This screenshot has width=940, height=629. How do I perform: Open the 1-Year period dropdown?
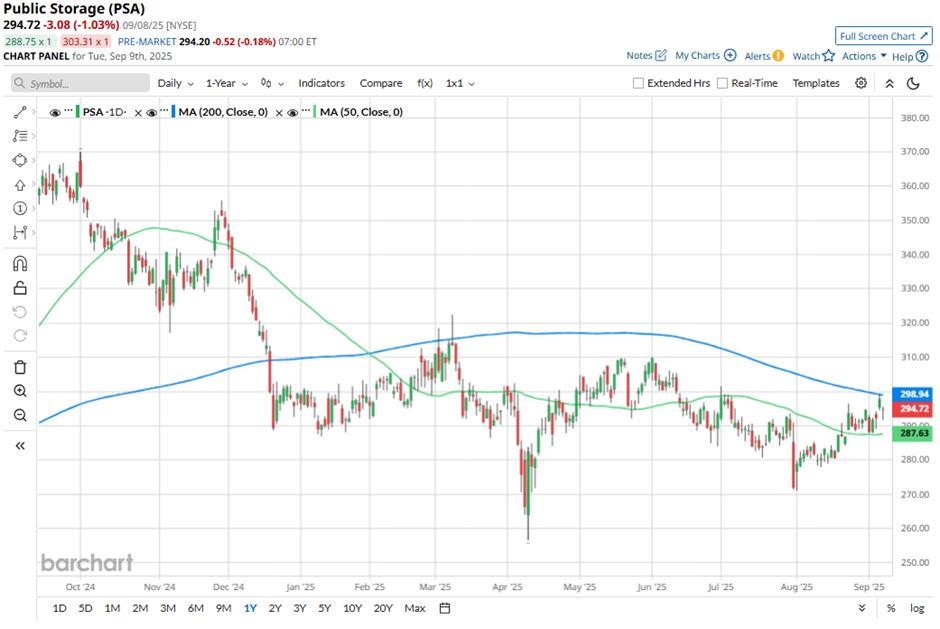coord(227,83)
